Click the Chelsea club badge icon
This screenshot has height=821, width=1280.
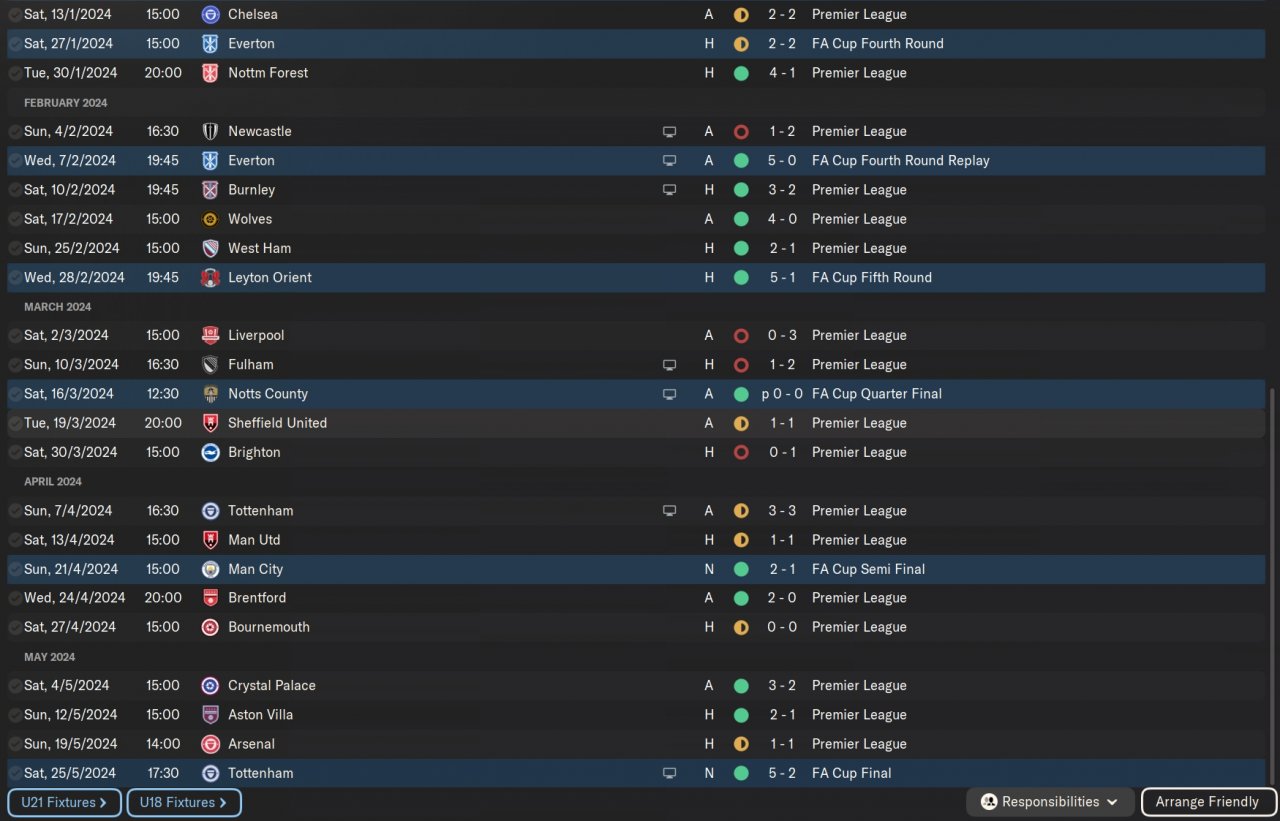210,14
